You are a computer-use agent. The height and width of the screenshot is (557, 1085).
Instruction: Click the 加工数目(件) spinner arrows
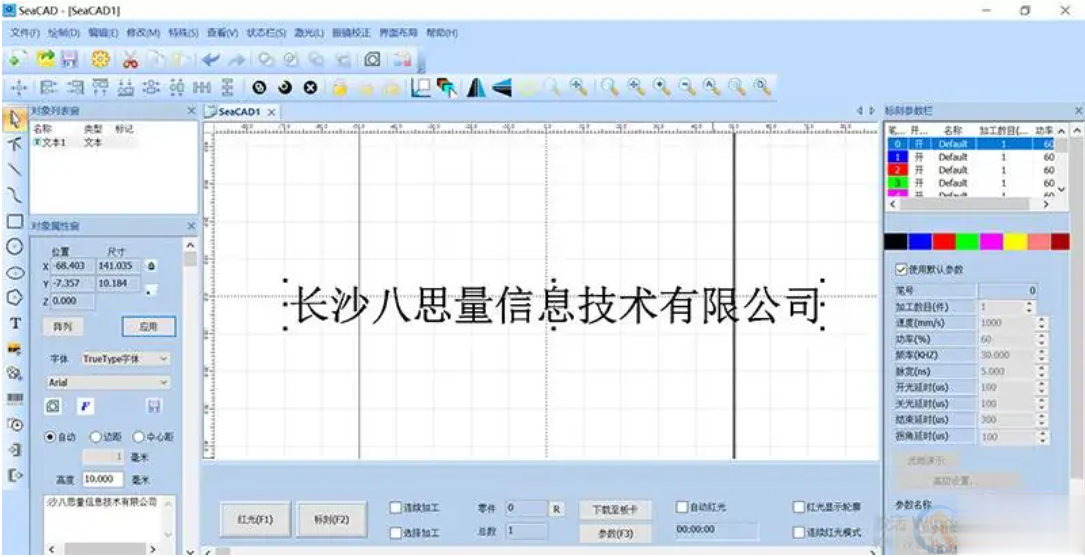tap(1030, 307)
